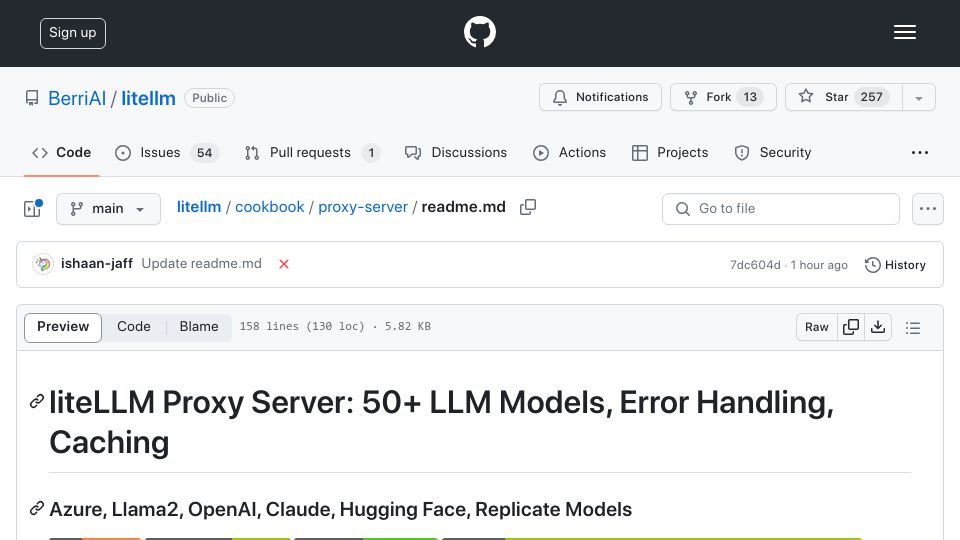Navigate to cookbook folder breadcrumb

(269, 207)
